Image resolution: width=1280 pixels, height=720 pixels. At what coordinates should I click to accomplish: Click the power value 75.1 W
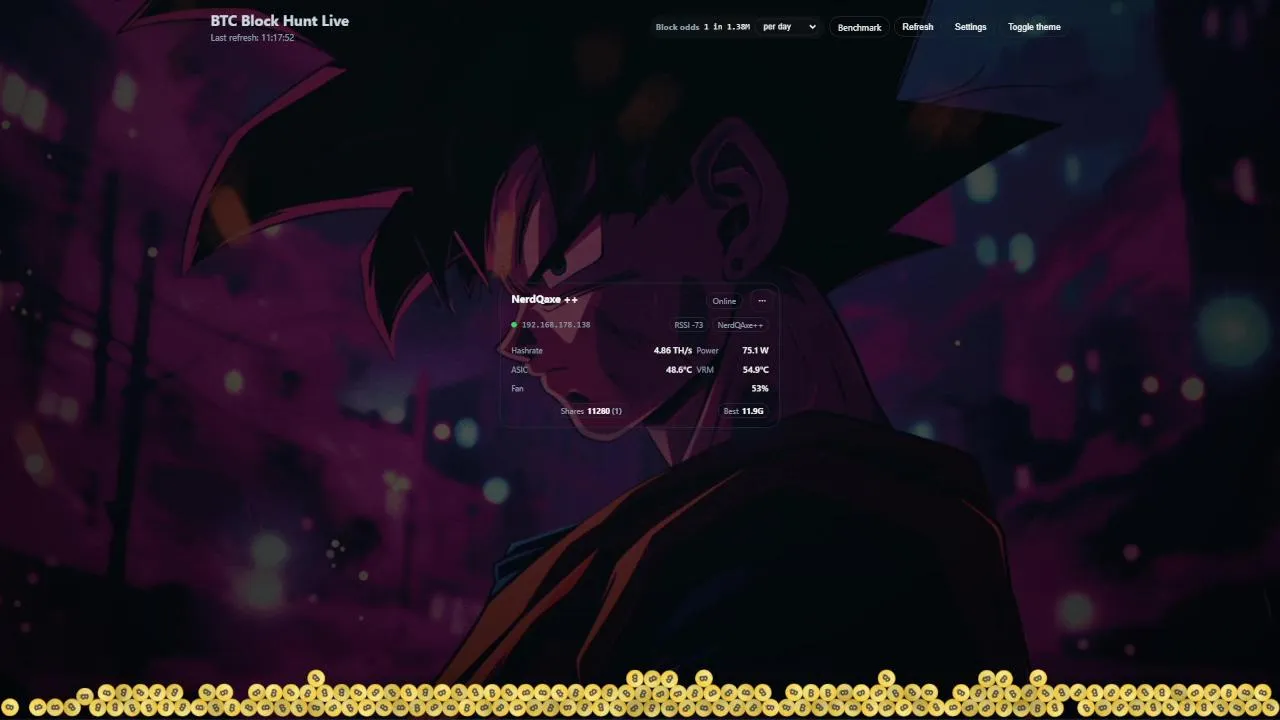coord(756,351)
